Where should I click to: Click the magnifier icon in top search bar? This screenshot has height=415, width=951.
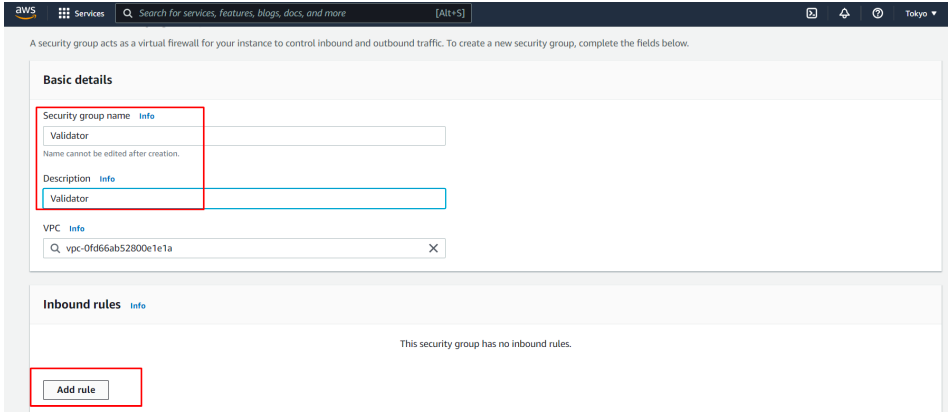[x=127, y=14]
